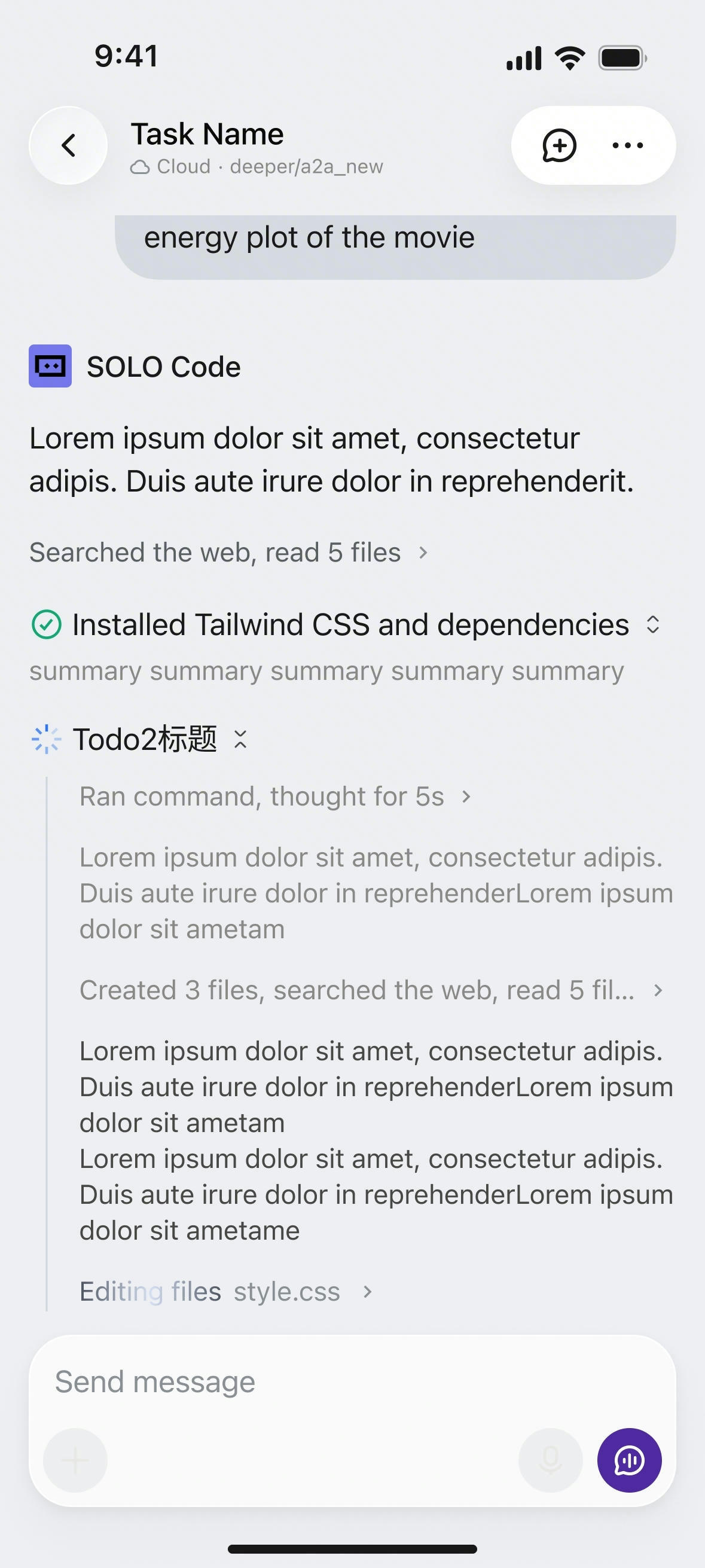Screen dimensions: 705x1568
Task: Click the loading spinner beside Todo2
Action: coord(46,740)
